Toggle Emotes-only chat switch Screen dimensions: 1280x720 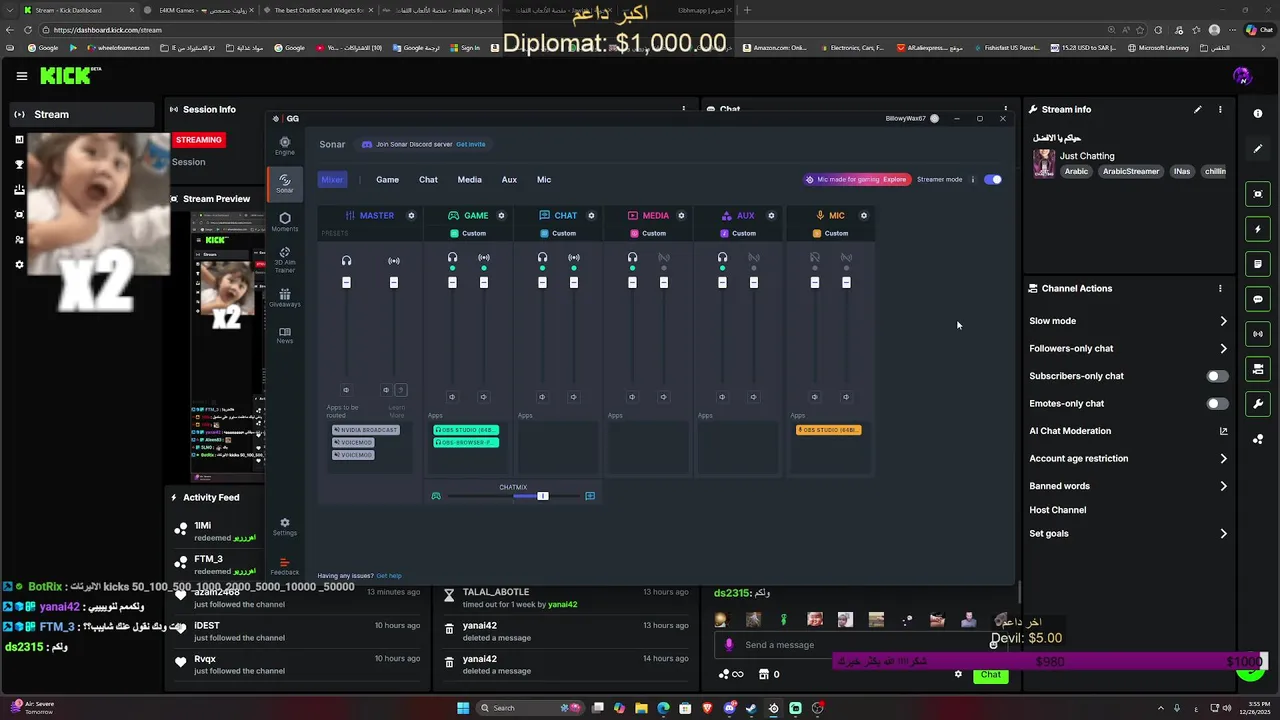[x=1217, y=404]
